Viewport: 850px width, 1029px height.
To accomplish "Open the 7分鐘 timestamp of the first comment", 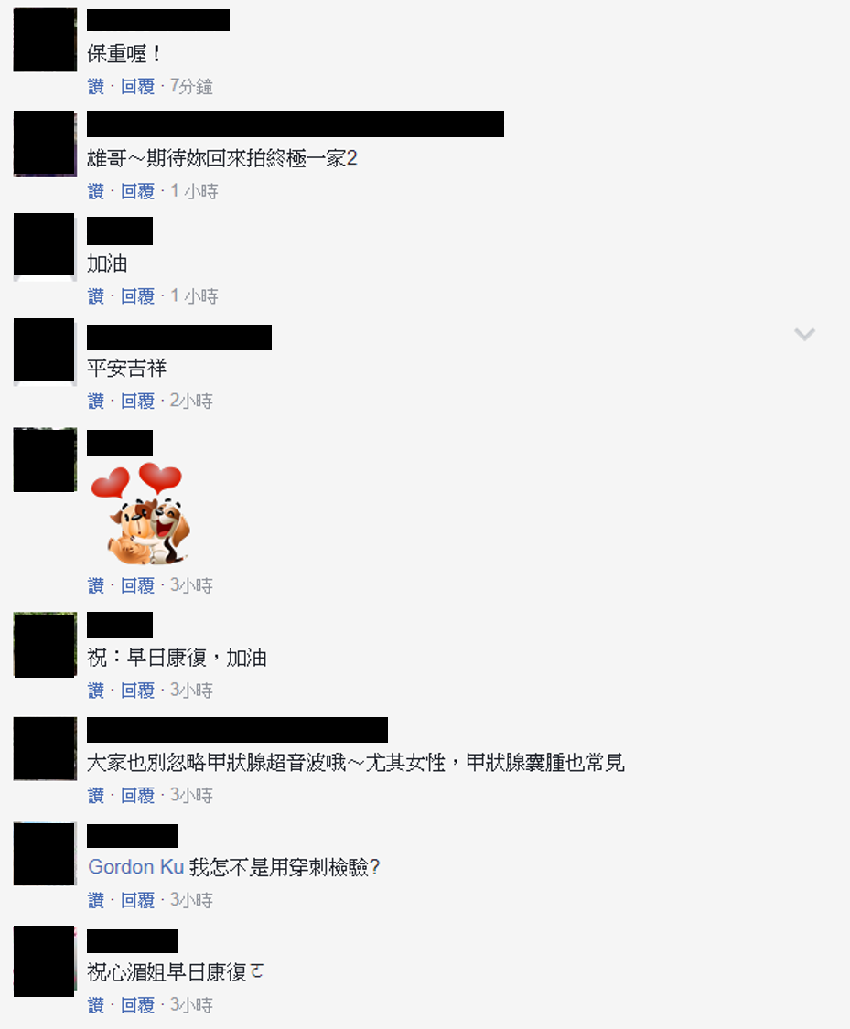I will (191, 86).
